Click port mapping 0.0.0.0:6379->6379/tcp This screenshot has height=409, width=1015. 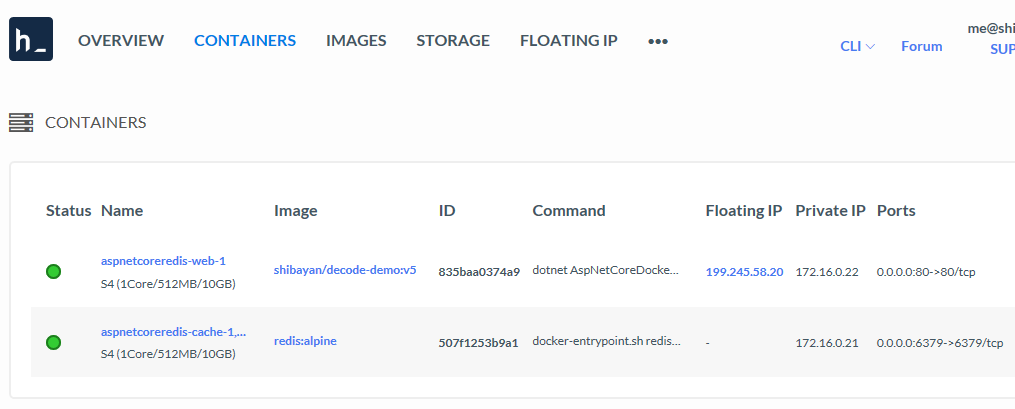941,343
